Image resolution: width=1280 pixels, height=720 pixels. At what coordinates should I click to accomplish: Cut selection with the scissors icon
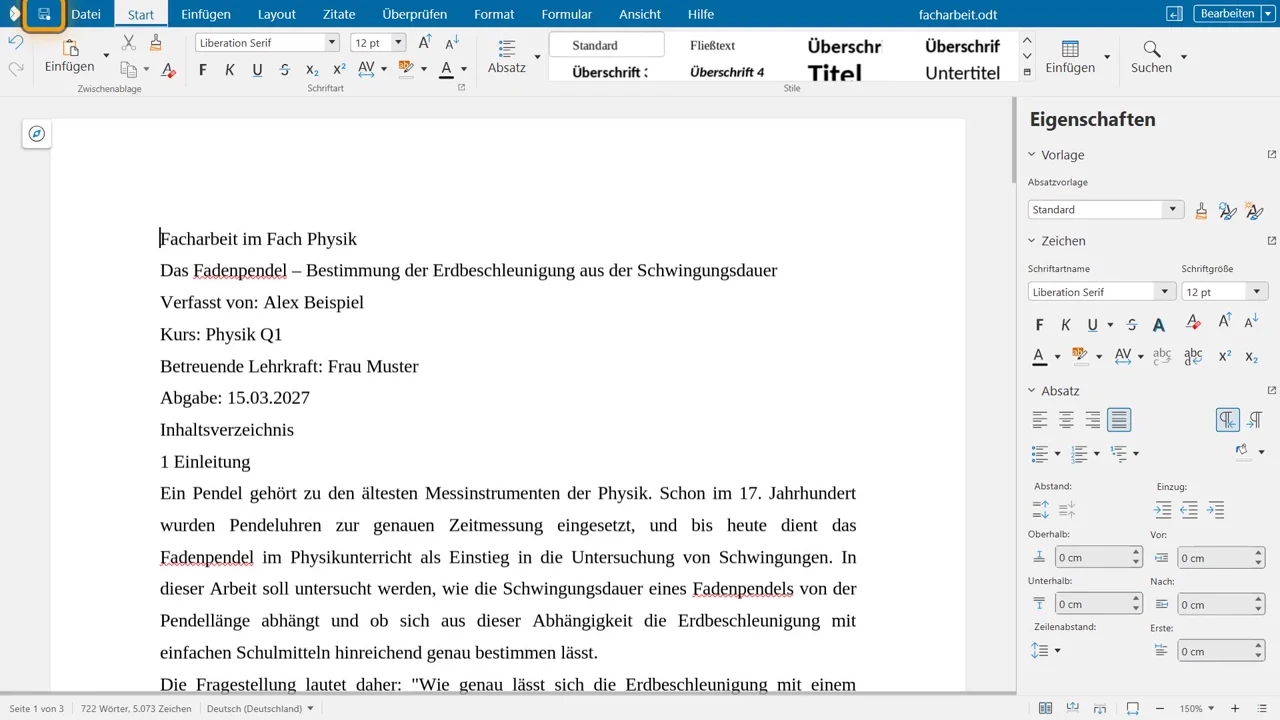click(x=128, y=42)
